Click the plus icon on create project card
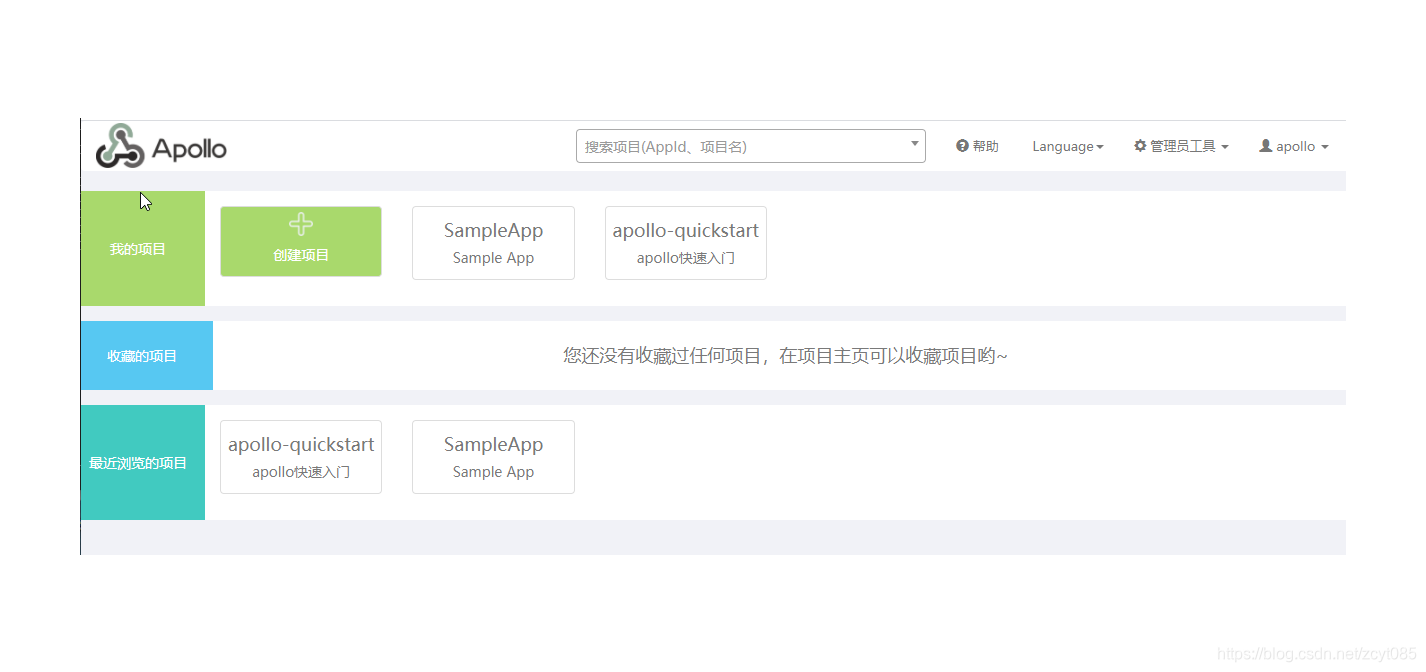1426x672 pixels. pos(301,224)
